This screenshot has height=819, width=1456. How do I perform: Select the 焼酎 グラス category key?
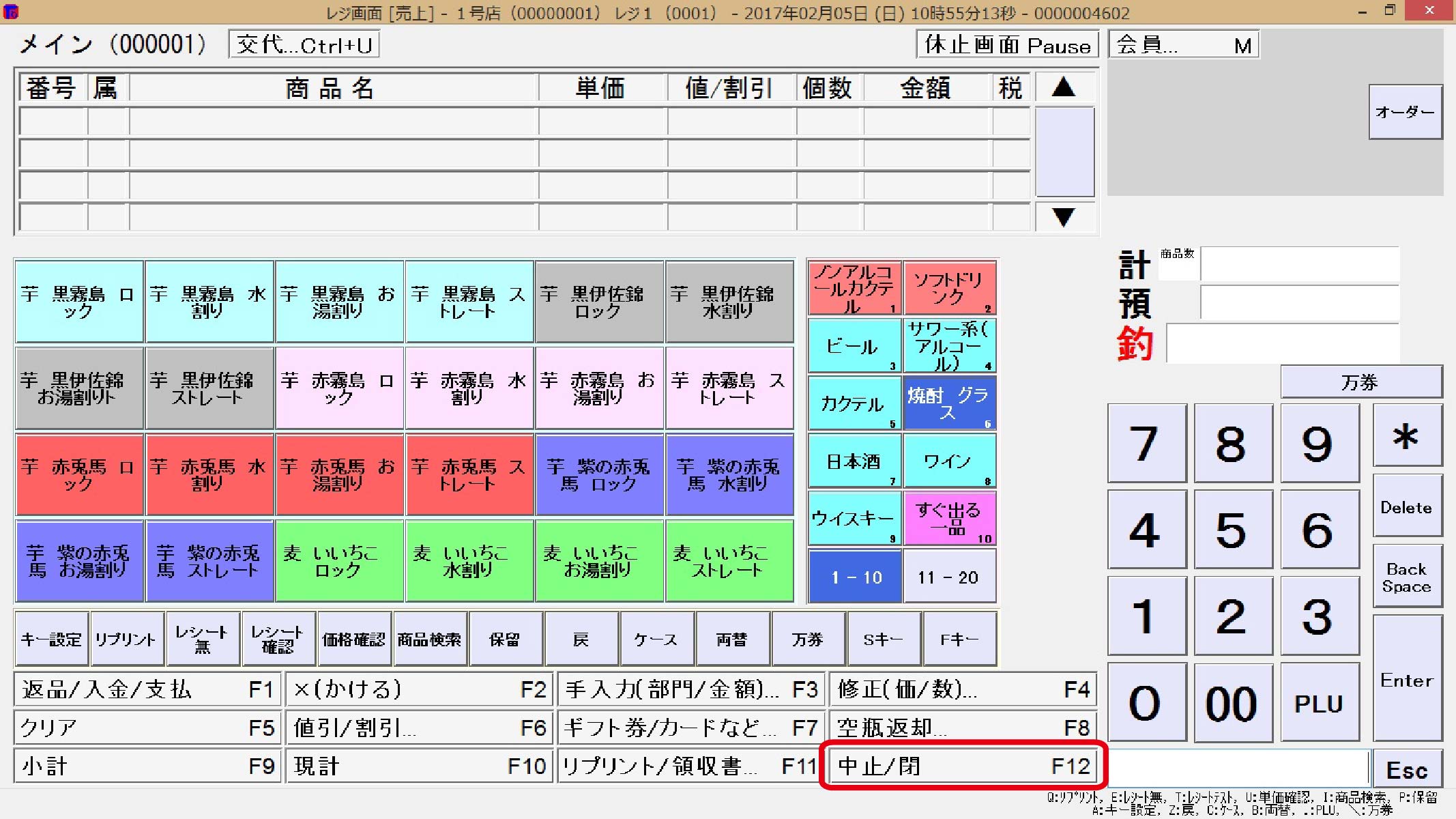(x=949, y=404)
